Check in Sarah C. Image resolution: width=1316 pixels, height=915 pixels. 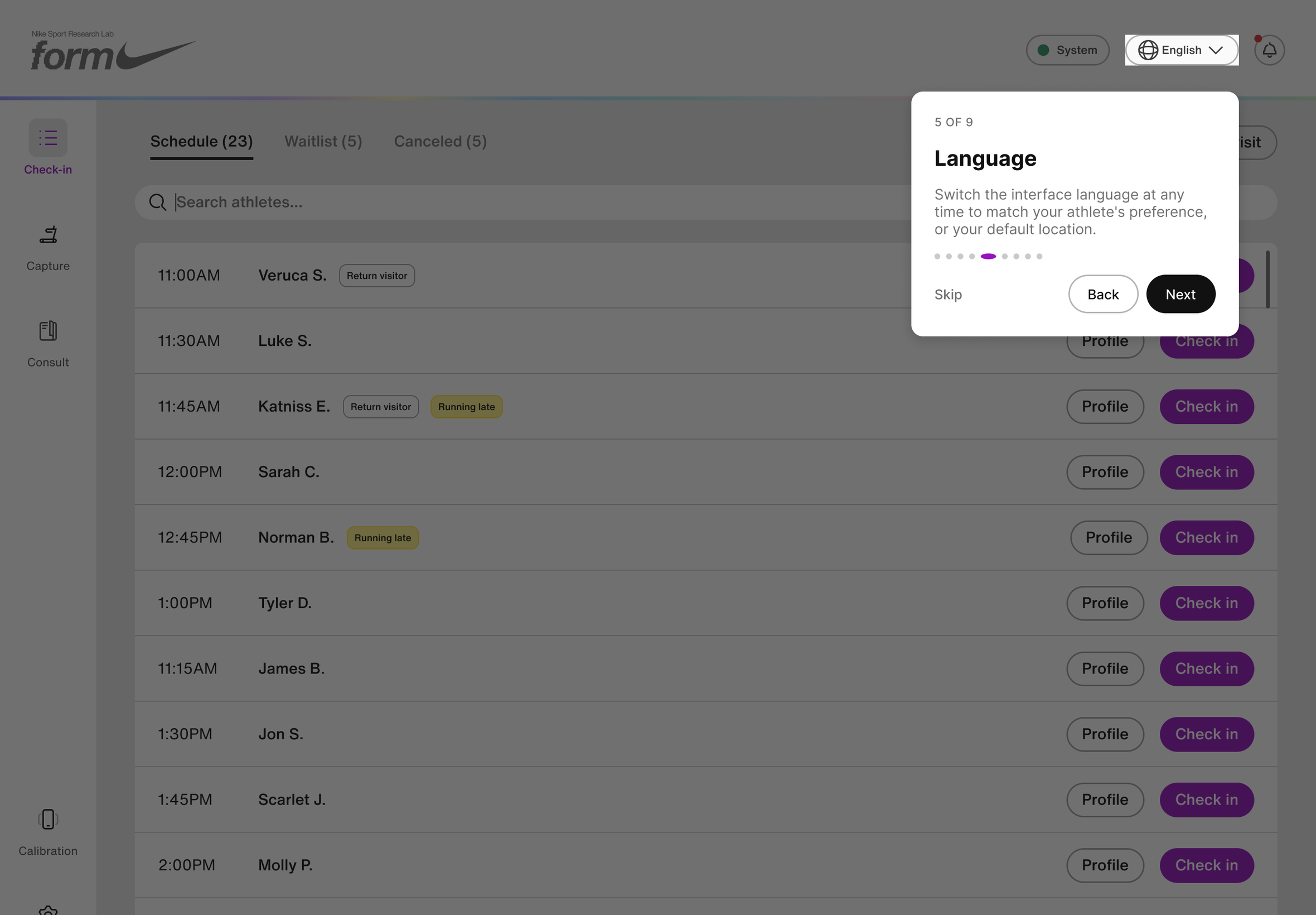pos(1207,472)
